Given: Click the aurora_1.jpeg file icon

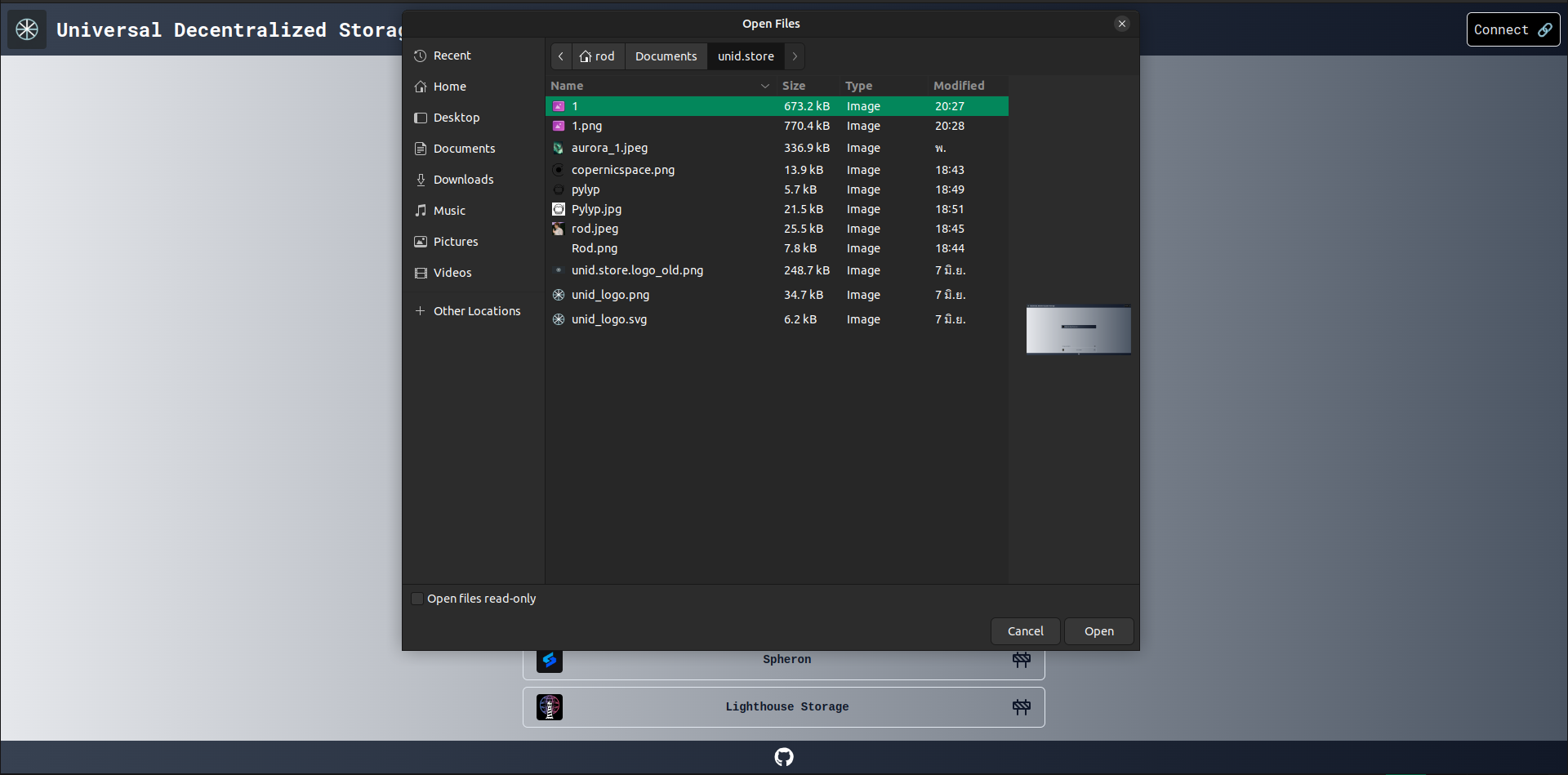Looking at the screenshot, I should pyautogui.click(x=559, y=148).
